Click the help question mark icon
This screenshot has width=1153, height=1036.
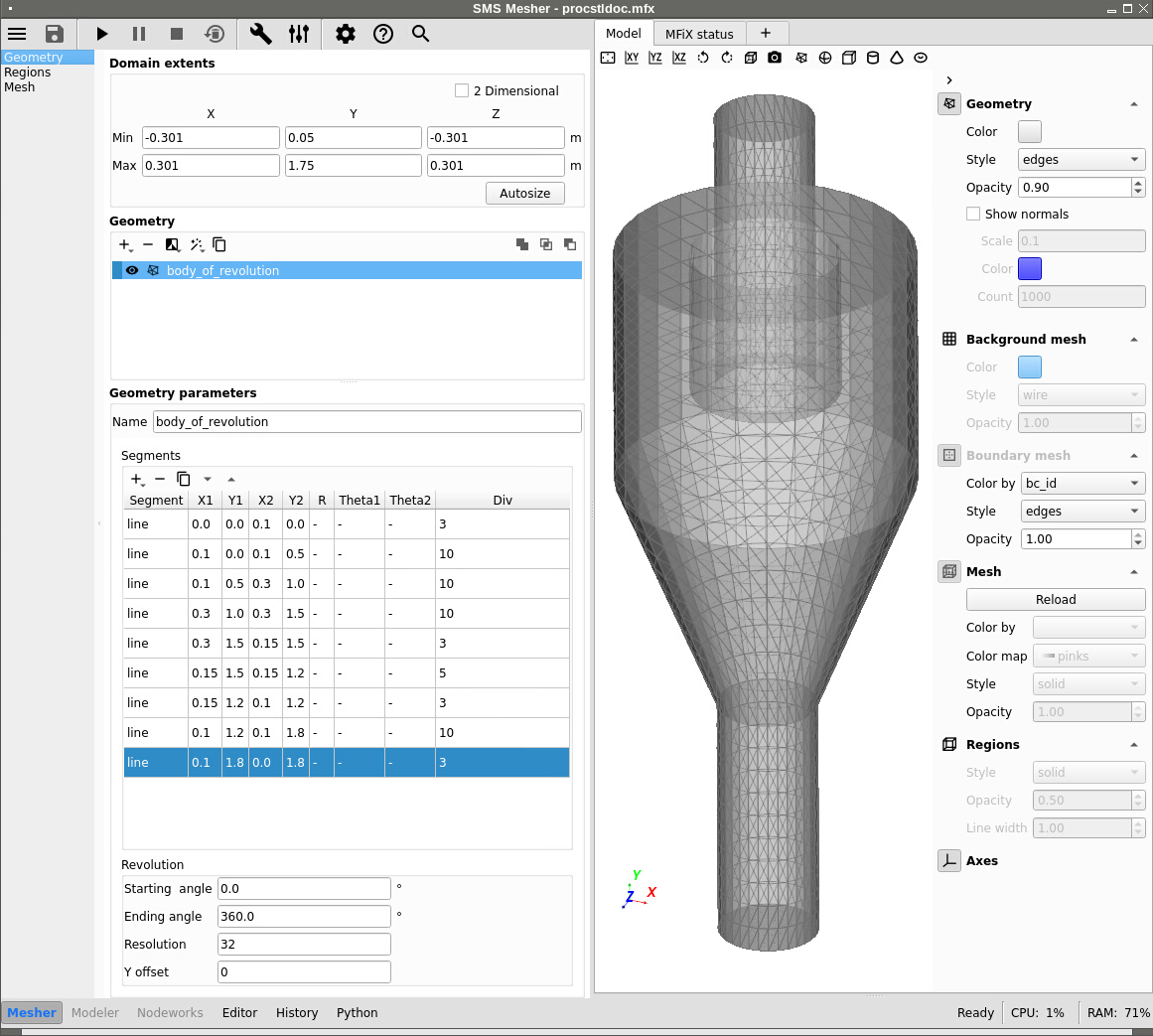[382, 34]
